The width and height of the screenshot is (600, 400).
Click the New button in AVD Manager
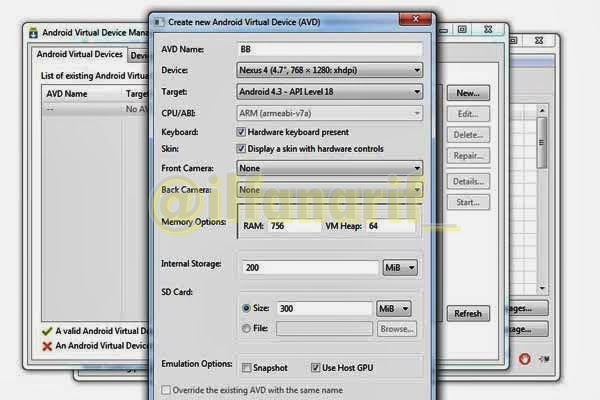[468, 93]
